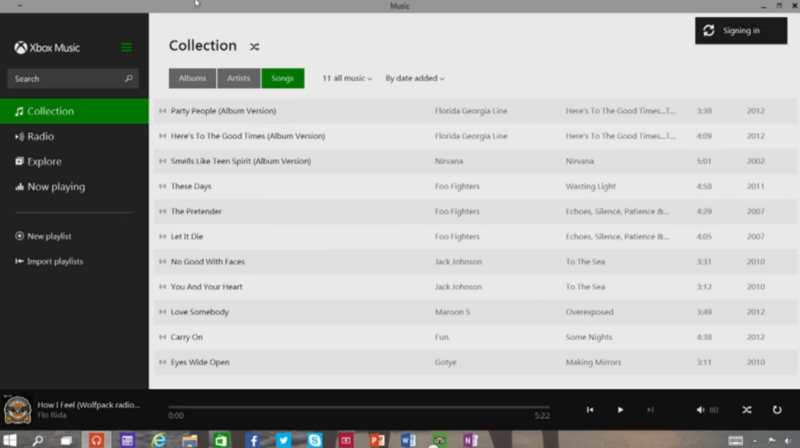Screen dimensions: 800x448
Task: Open the hamburger menu beside Xbox Music
Action: pos(127,47)
